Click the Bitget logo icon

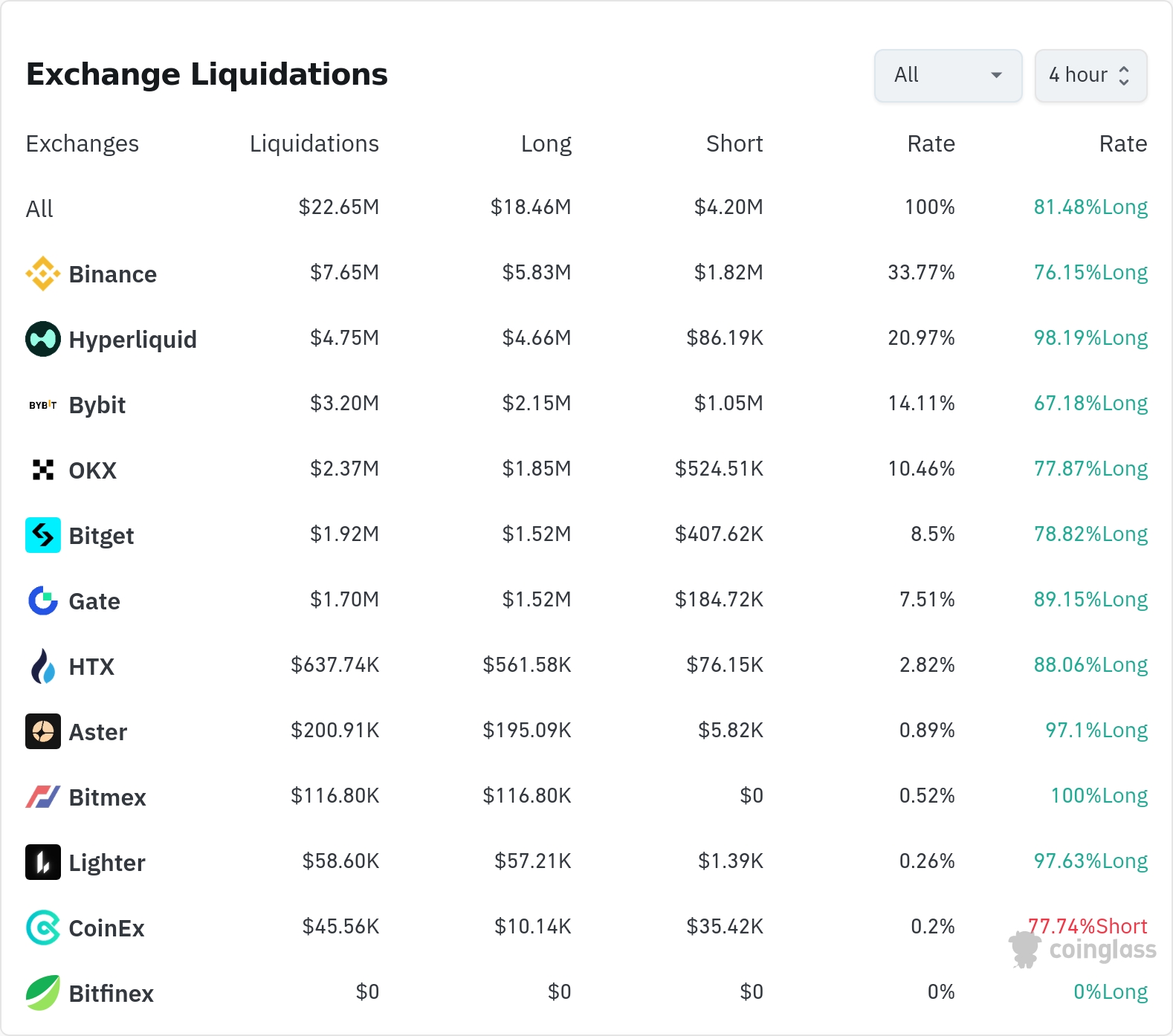43,535
